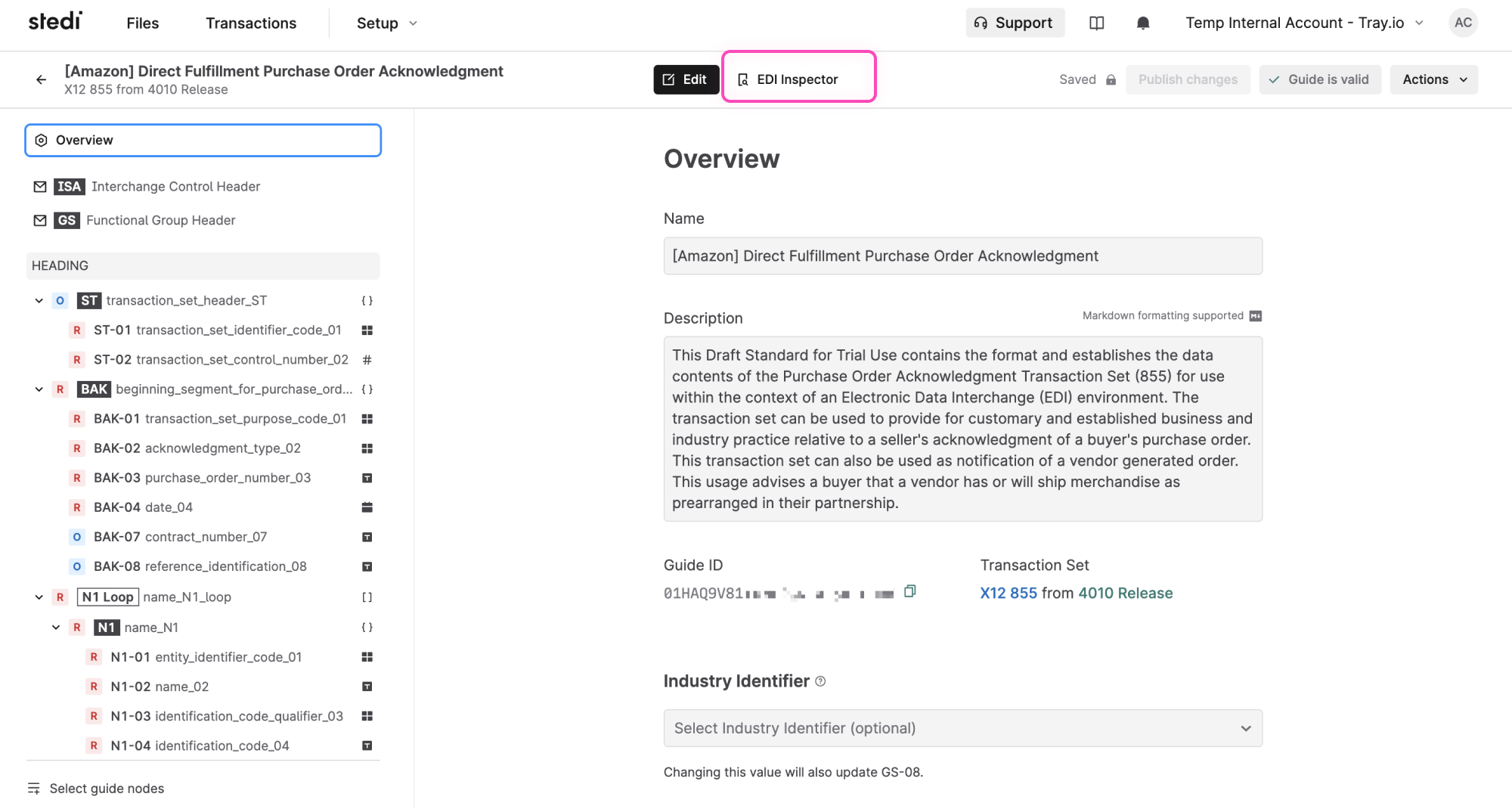1512x809 pixels.
Task: Click the AC user avatar
Action: (1463, 23)
